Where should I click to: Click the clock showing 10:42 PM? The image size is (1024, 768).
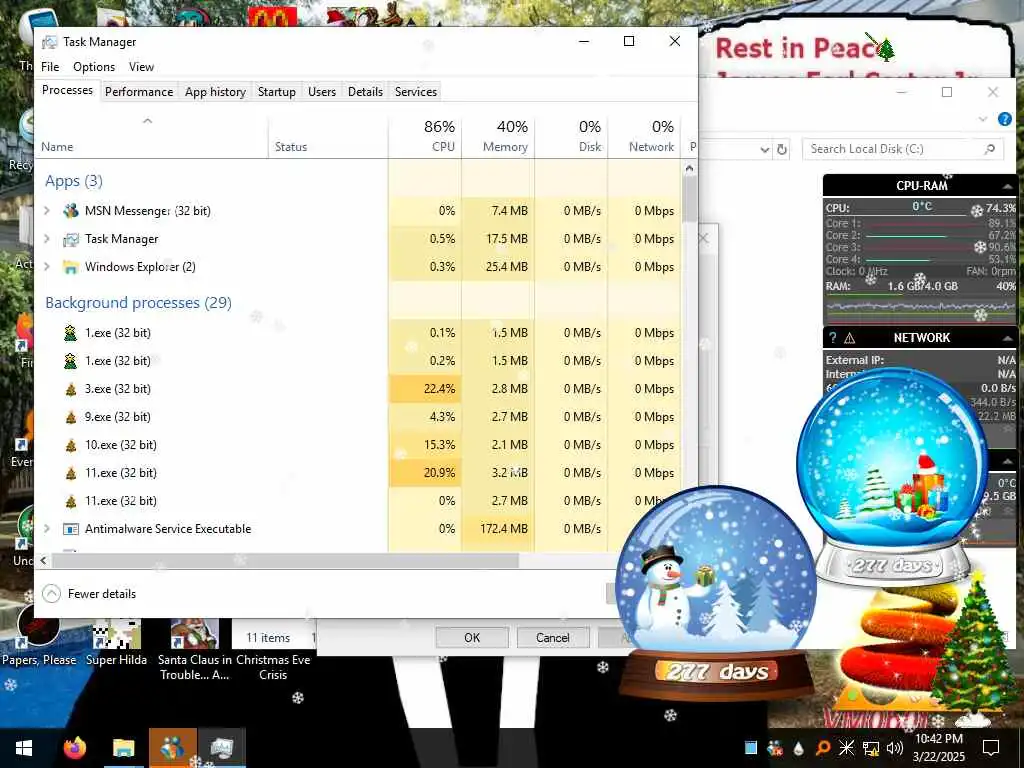point(938,739)
